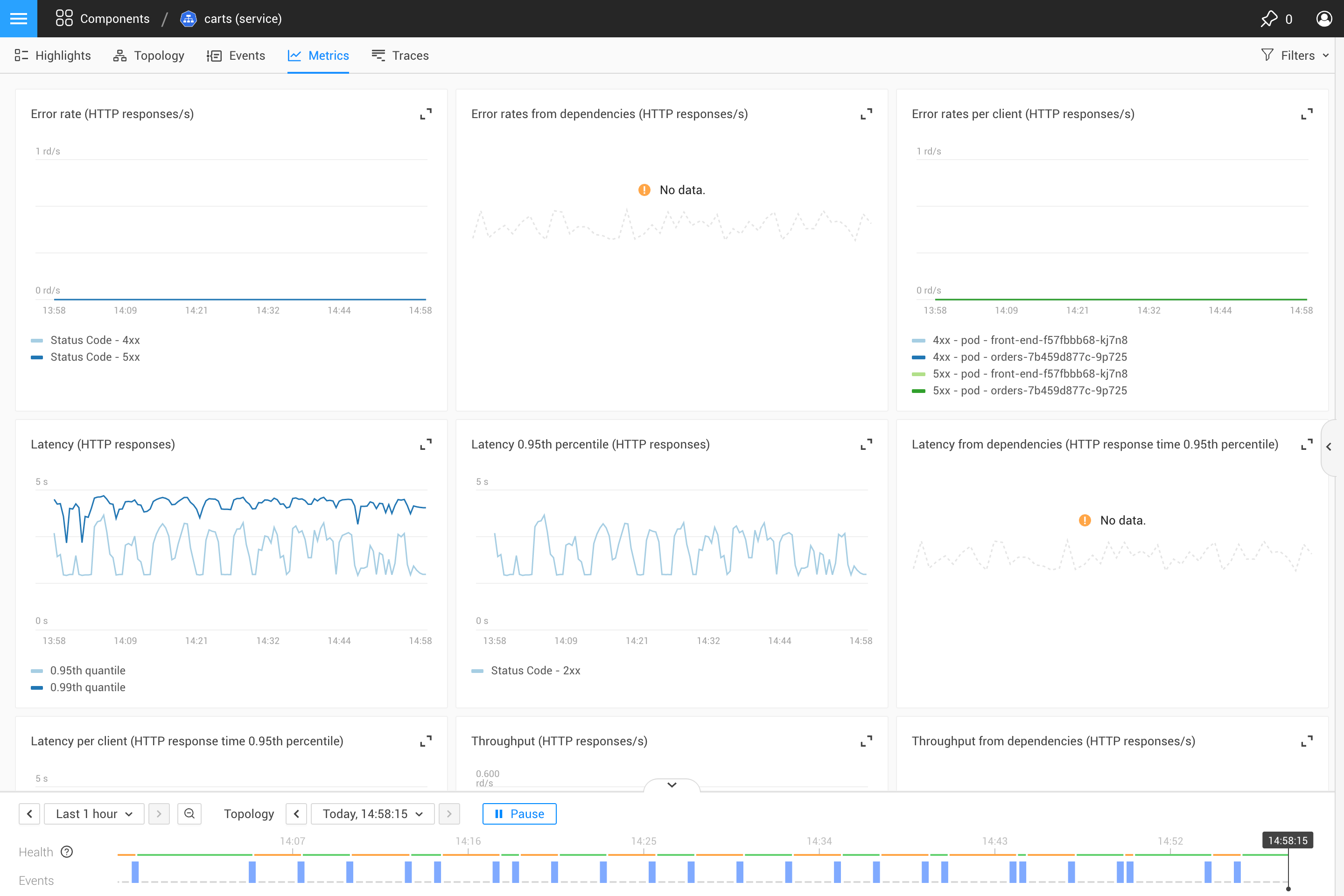Click the zoom out magnifier in the timeline bar
This screenshot has width=1344, height=896.
189,814
